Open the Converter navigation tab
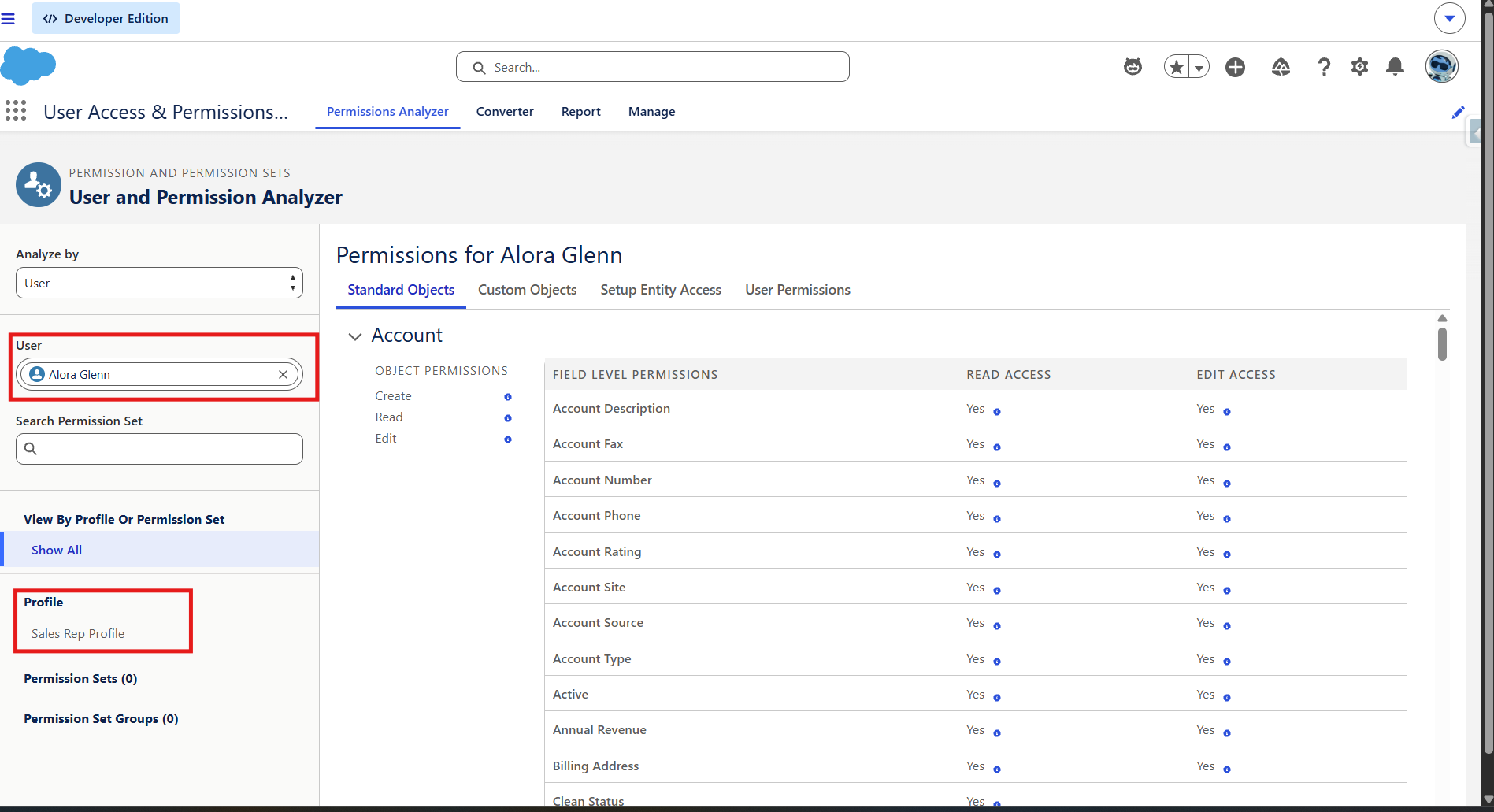Viewport: 1494px width, 812px height. (505, 112)
